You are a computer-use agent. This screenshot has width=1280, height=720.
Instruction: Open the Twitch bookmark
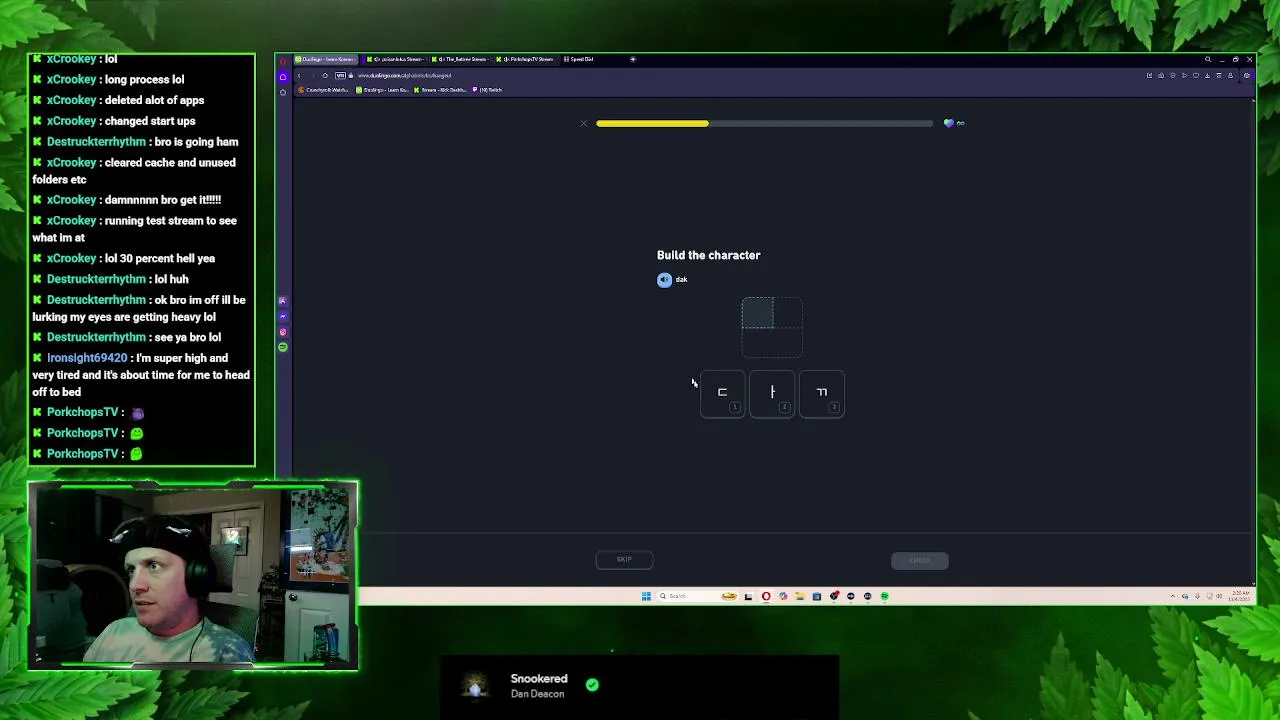tap(488, 90)
